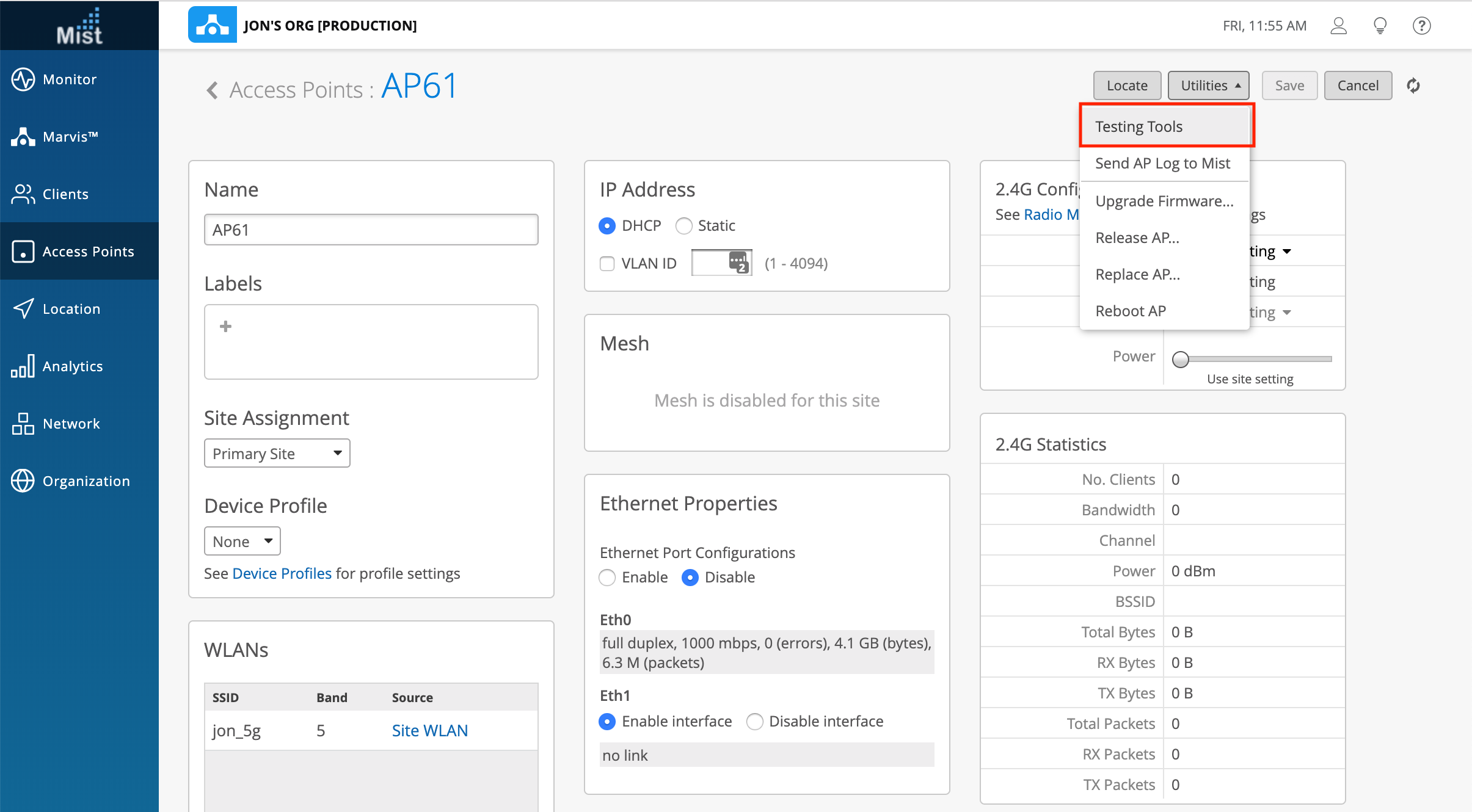
Task: Open Monitor from the sidebar
Action: coord(70,79)
